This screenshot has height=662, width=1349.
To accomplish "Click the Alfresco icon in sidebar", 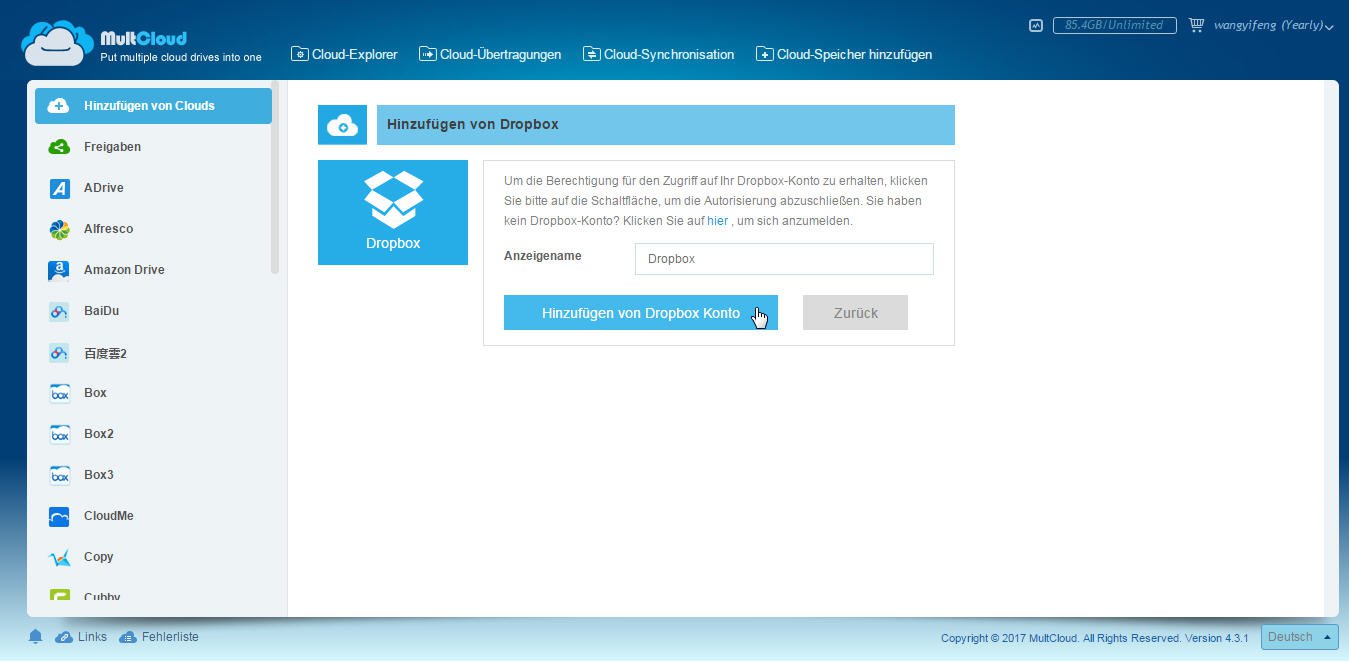I will [59, 229].
